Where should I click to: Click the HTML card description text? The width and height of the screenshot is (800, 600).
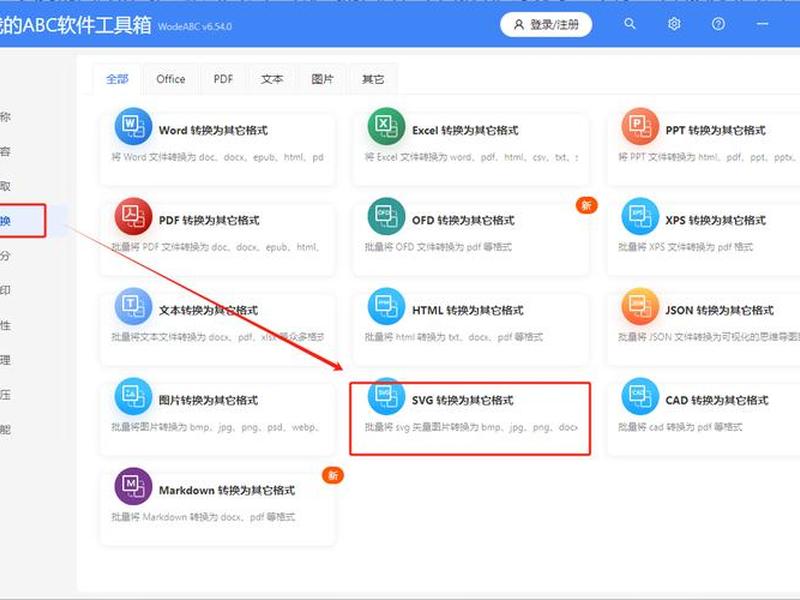[454, 337]
